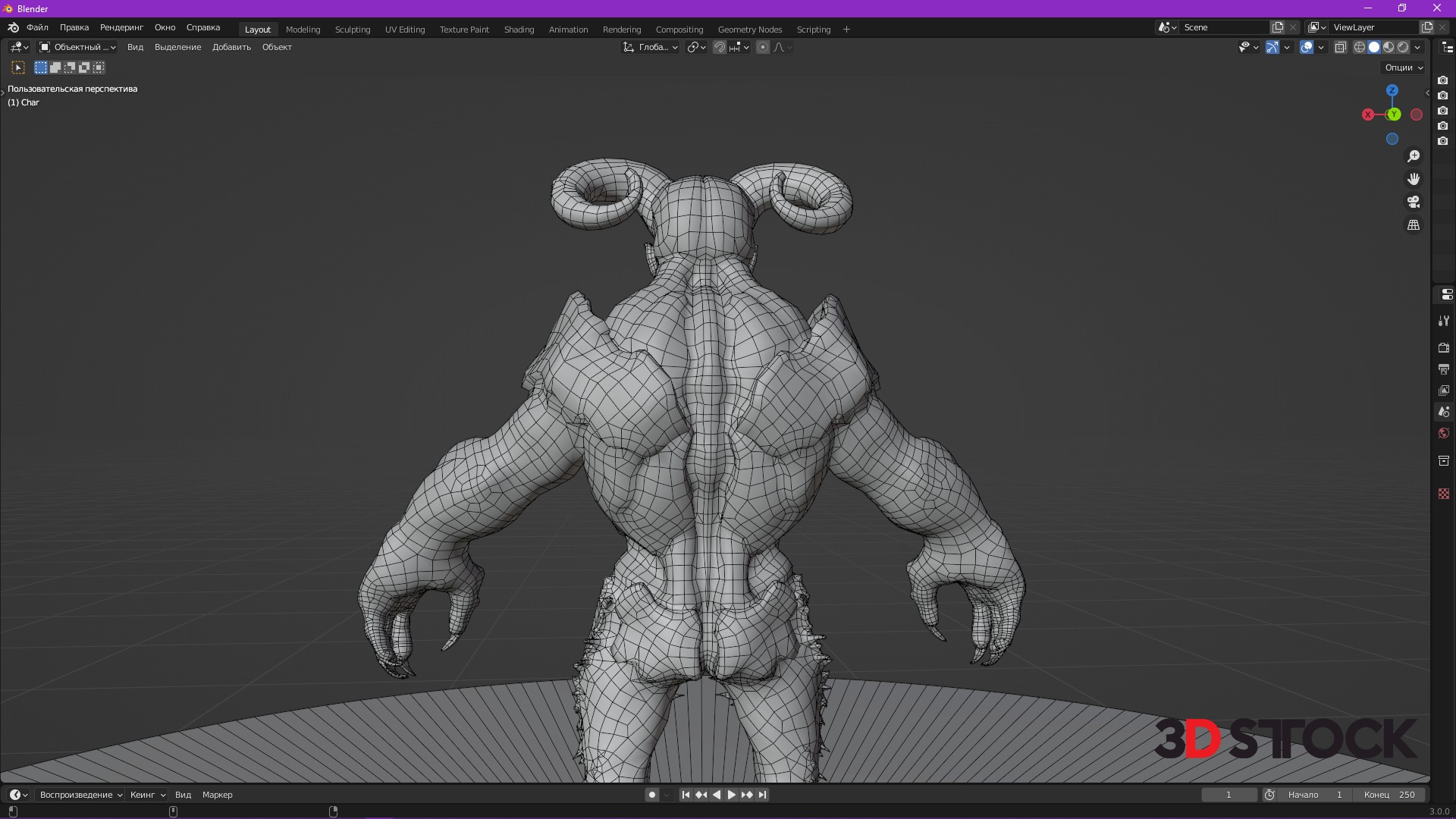Click the Конец end frame field
The image size is (1456, 819).
pos(1389,795)
